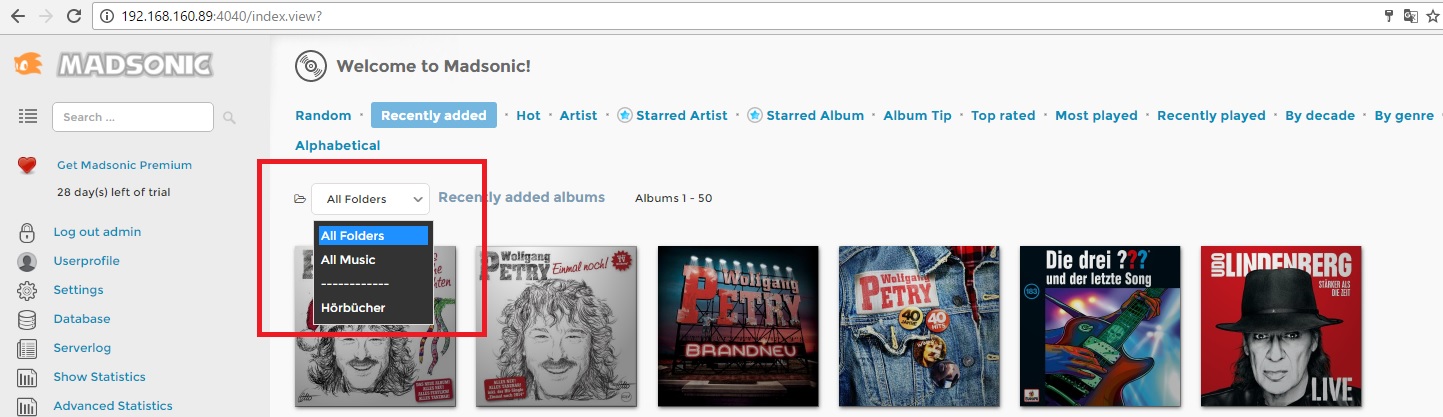The height and width of the screenshot is (417, 1443).
Task: Click the sidebar list menu icon
Action: (x=28, y=117)
